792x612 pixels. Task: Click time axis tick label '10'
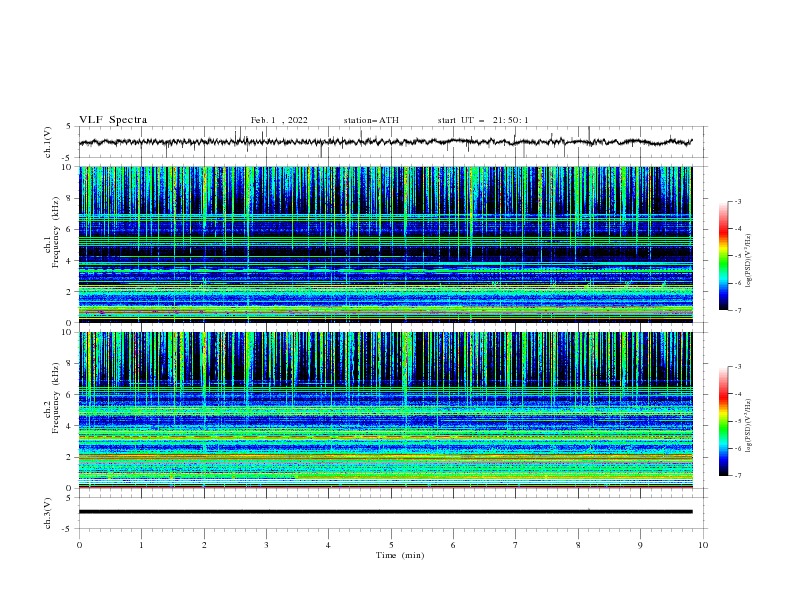click(x=703, y=545)
